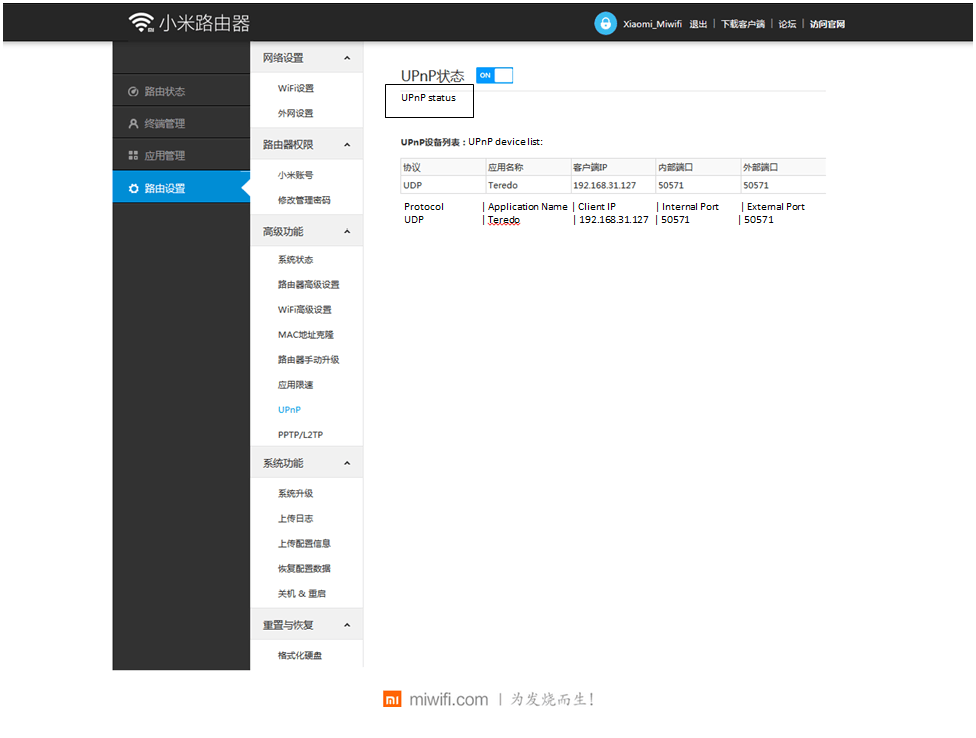Click the 应用管理 grid icon
This screenshot has width=976, height=738.
click(133, 155)
